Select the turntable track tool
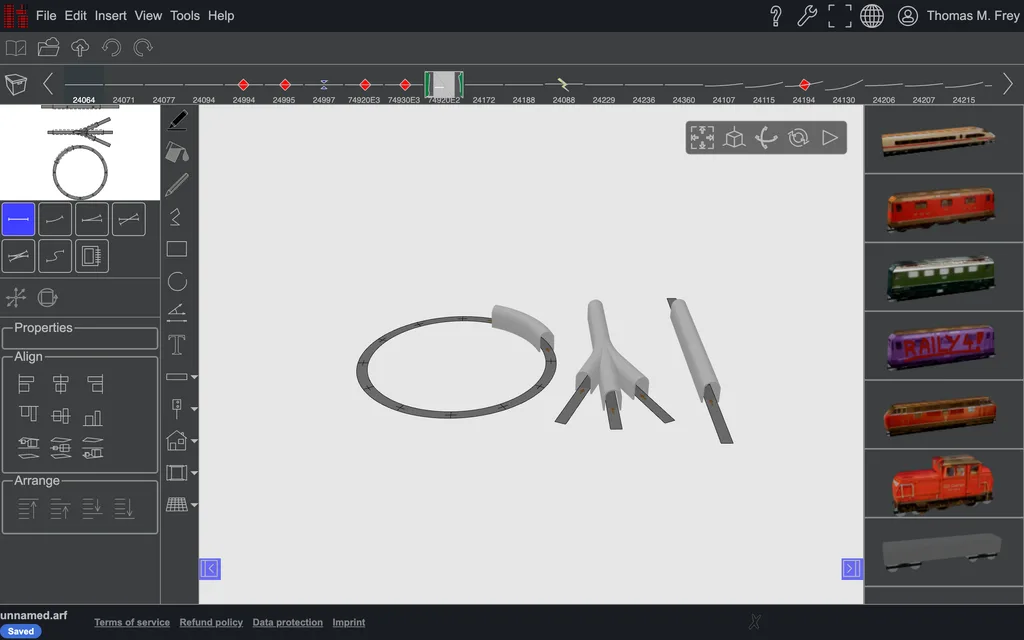This screenshot has height=640, width=1024. pos(92,256)
